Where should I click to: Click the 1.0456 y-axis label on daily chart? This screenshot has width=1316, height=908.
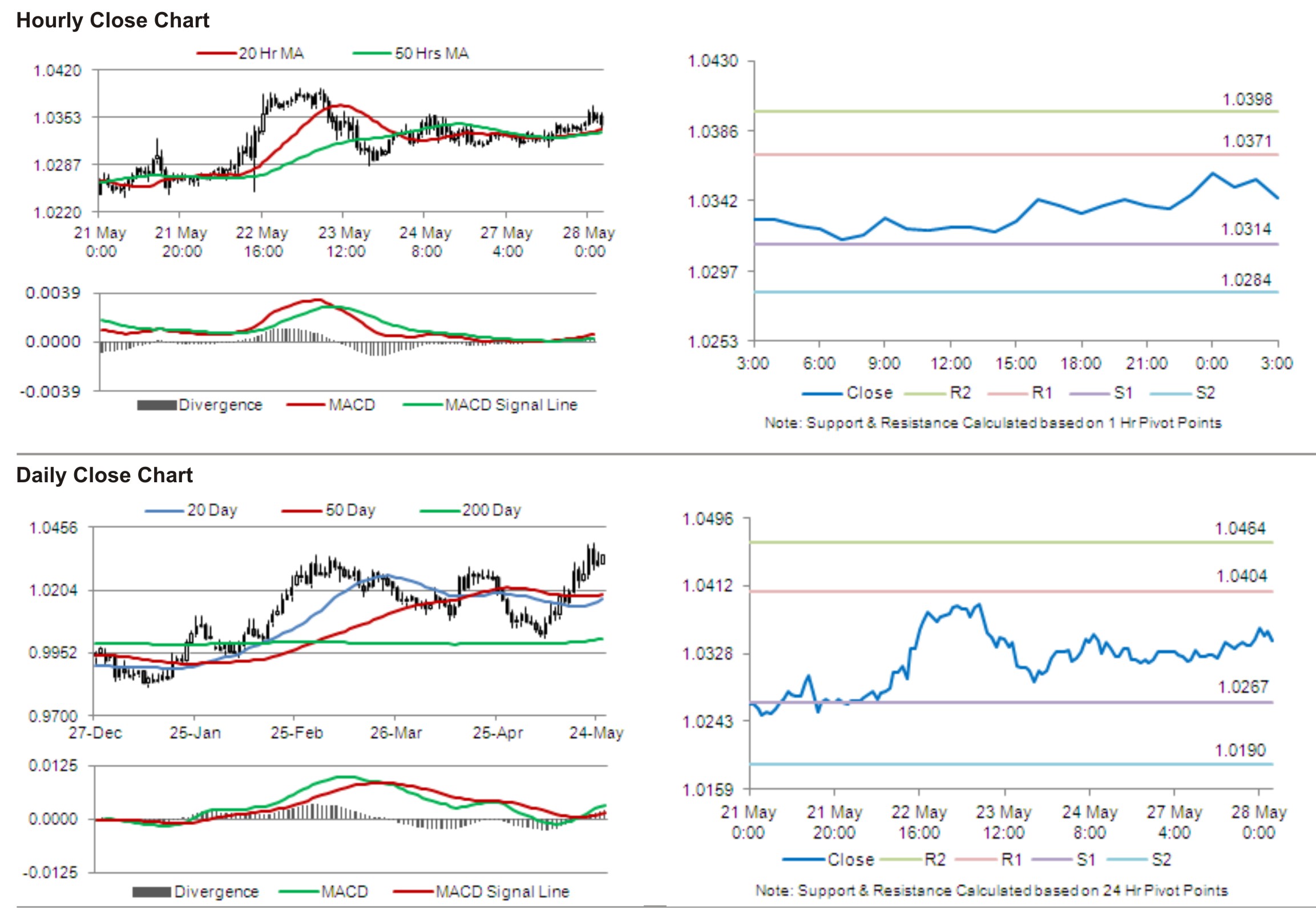(53, 527)
